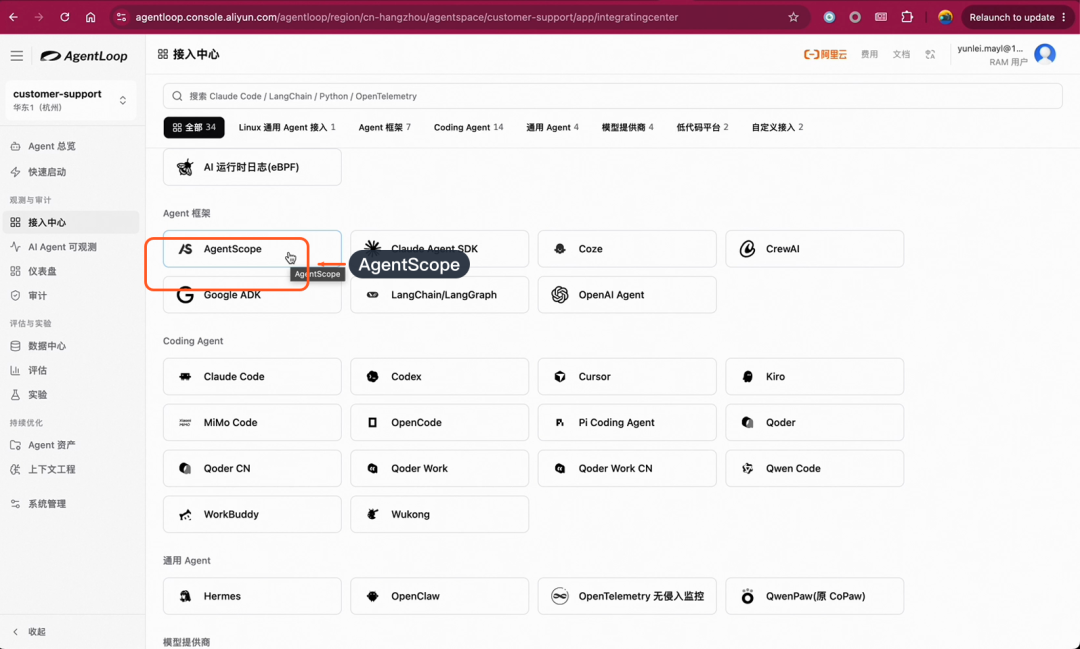The image size is (1080, 649).
Task: Select Coding Agent 14 tab
Action: tap(468, 127)
